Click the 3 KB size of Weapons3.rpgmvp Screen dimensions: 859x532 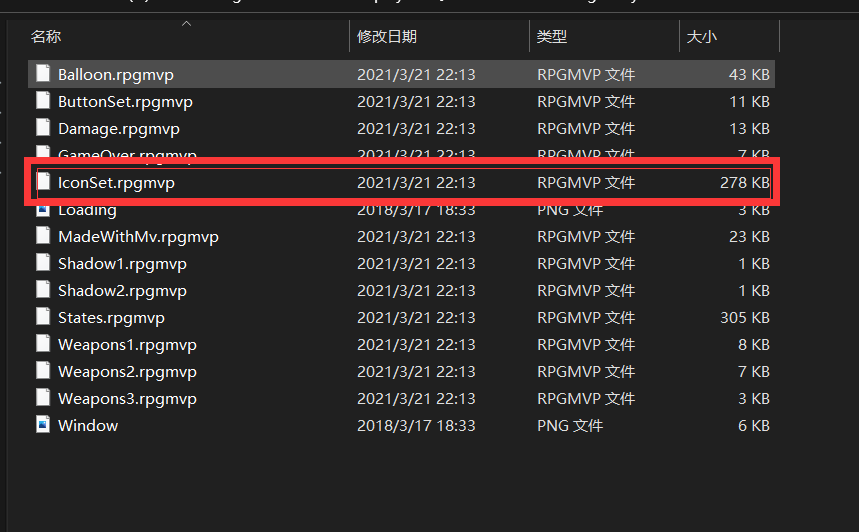pos(753,398)
